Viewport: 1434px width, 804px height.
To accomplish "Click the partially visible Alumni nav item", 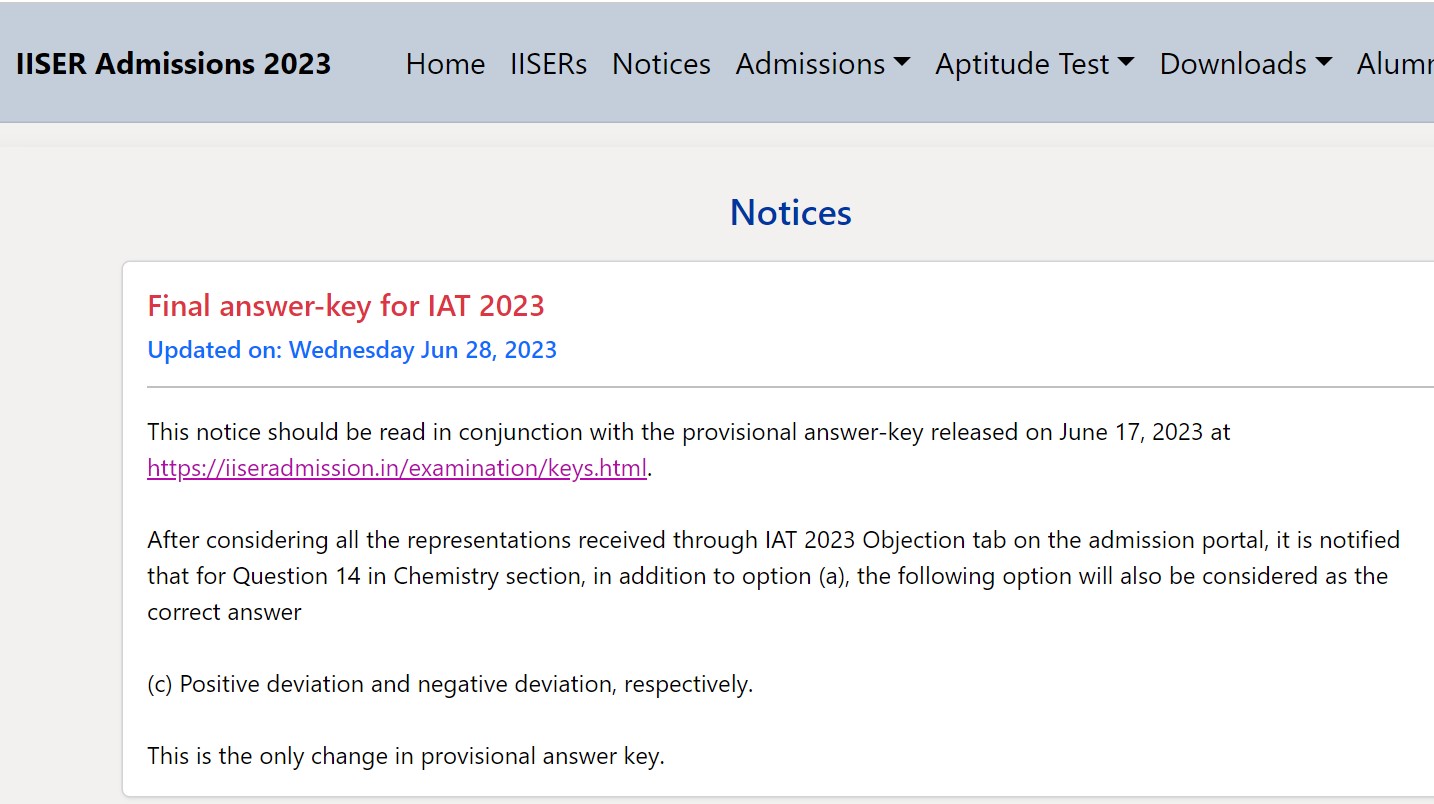I will coord(1395,64).
